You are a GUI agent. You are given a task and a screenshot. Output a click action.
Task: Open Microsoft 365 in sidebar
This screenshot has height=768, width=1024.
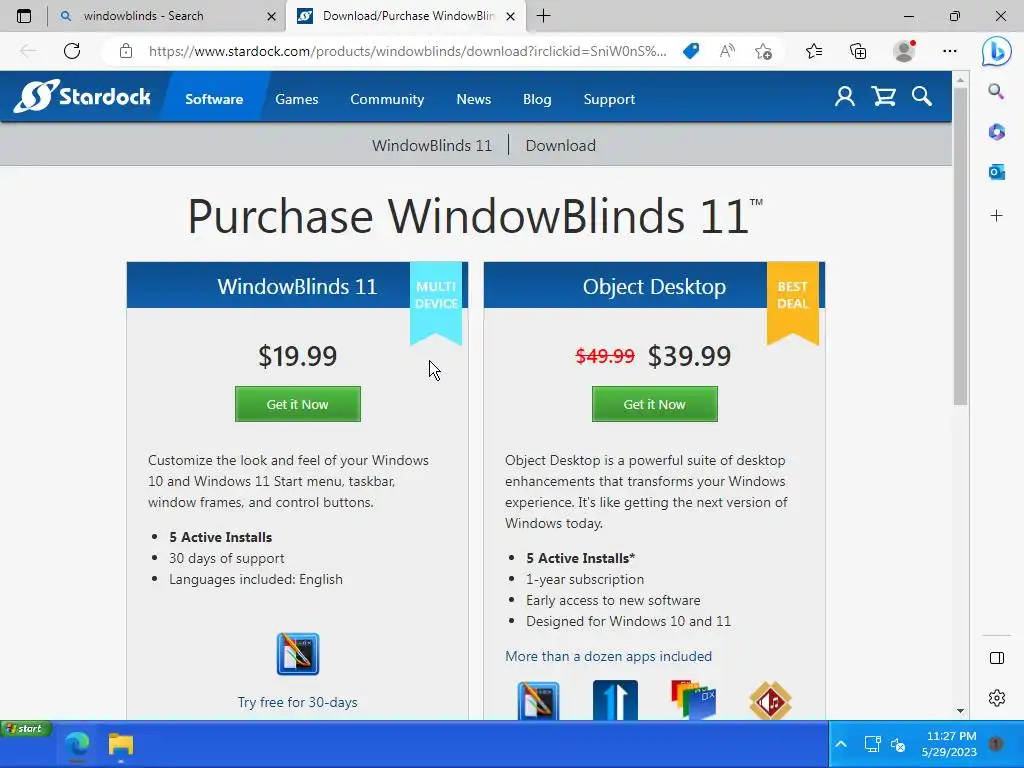(996, 132)
